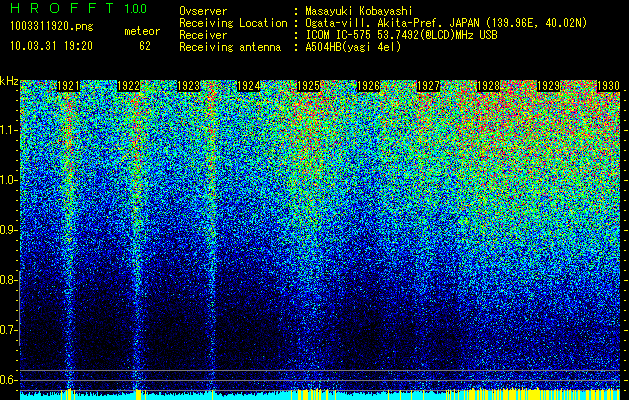Click the A504HB(yagi 4el) antenna text
The width and height of the screenshot is (629, 400).
click(x=353, y=47)
